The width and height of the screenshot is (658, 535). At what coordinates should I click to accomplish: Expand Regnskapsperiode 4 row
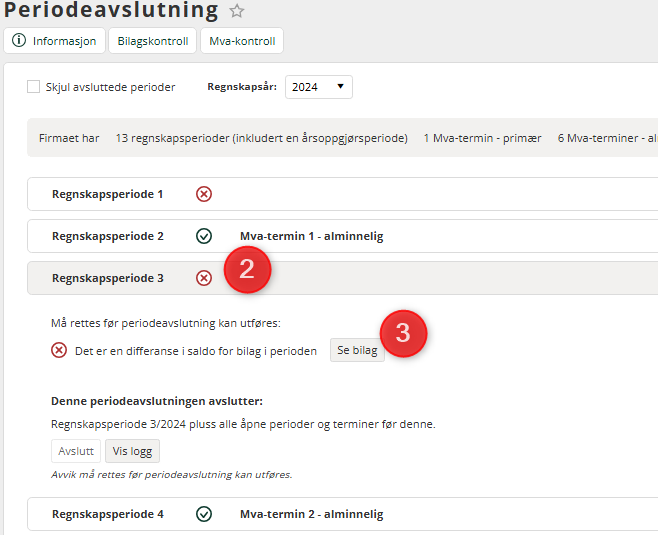tap(342, 514)
